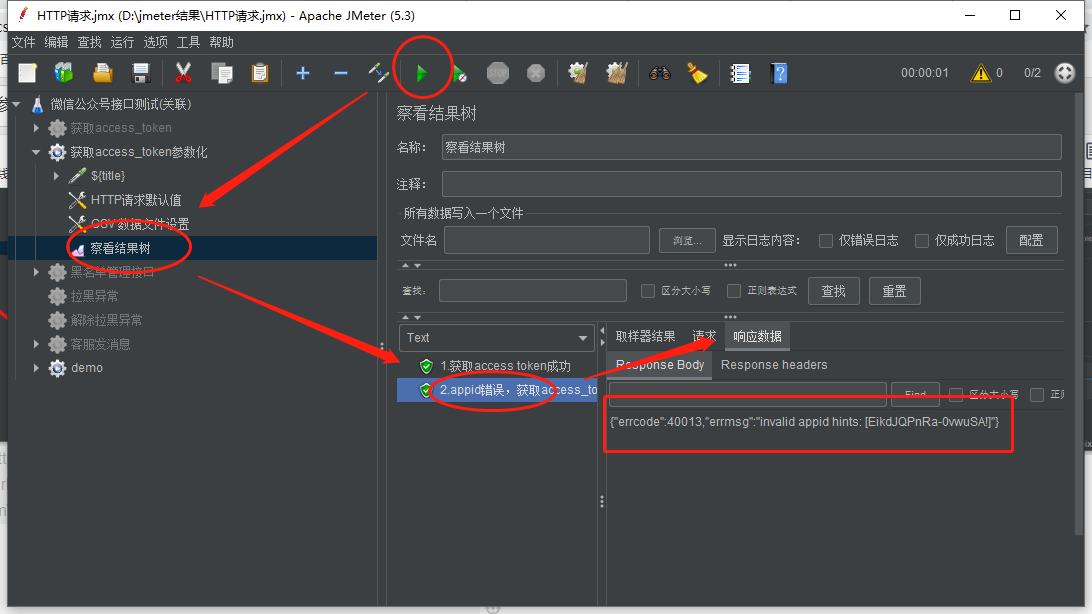Click the Collapse All minus icon
The width and height of the screenshot is (1092, 614).
tap(341, 73)
